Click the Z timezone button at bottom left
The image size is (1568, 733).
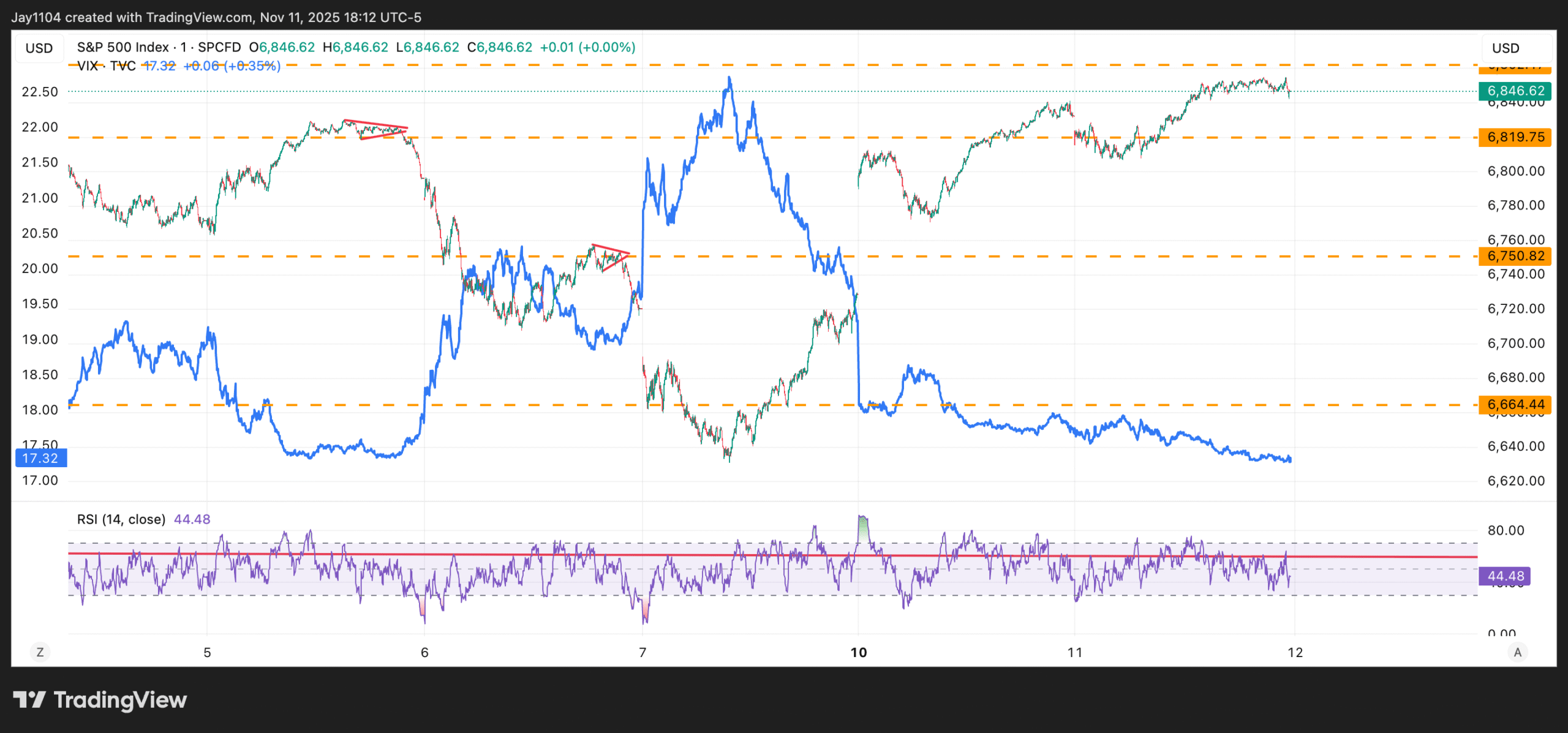point(40,652)
